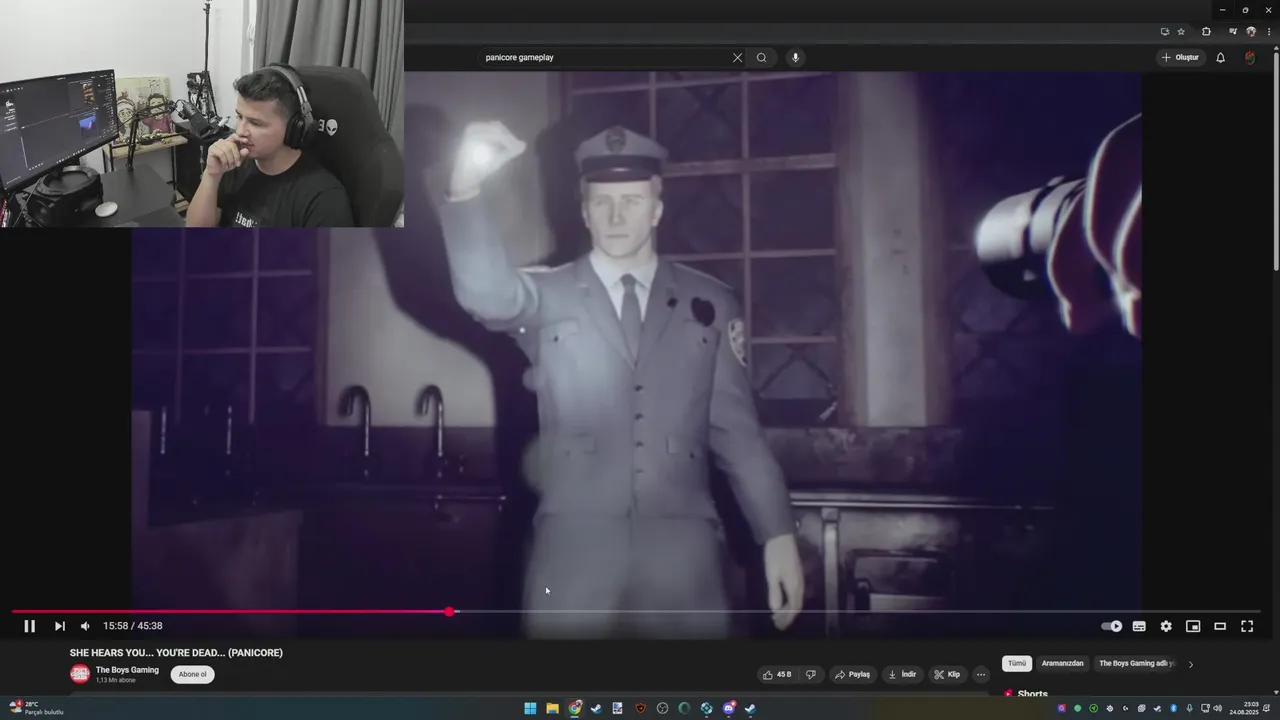Dislike the video
1280x720 pixels.
tap(811, 674)
